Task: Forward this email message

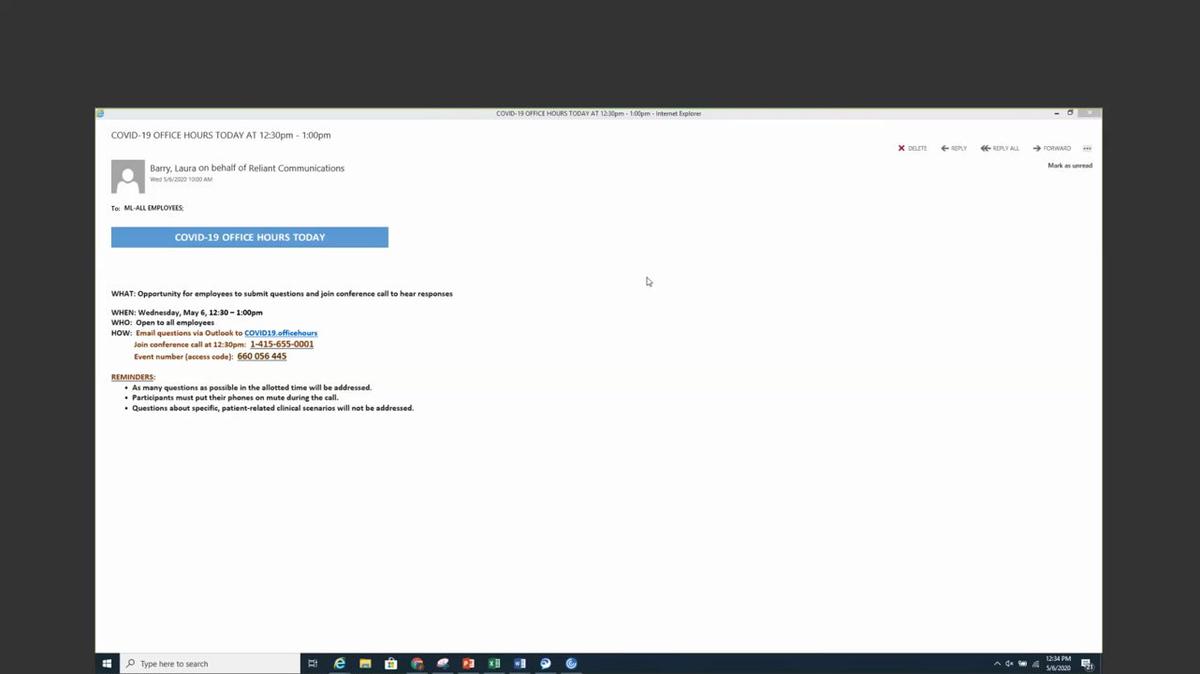Action: [1052, 148]
